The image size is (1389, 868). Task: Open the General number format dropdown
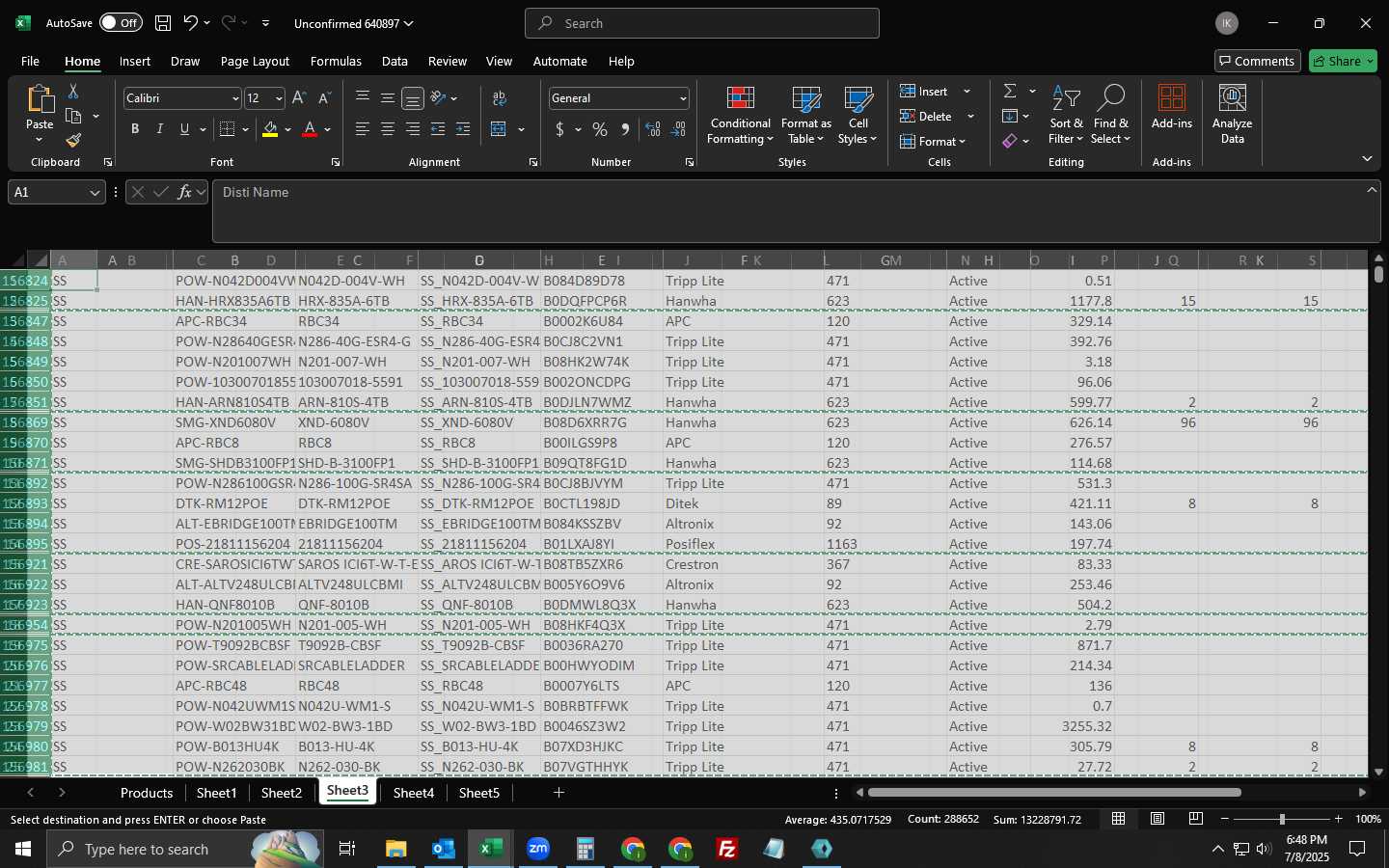pyautogui.click(x=683, y=98)
